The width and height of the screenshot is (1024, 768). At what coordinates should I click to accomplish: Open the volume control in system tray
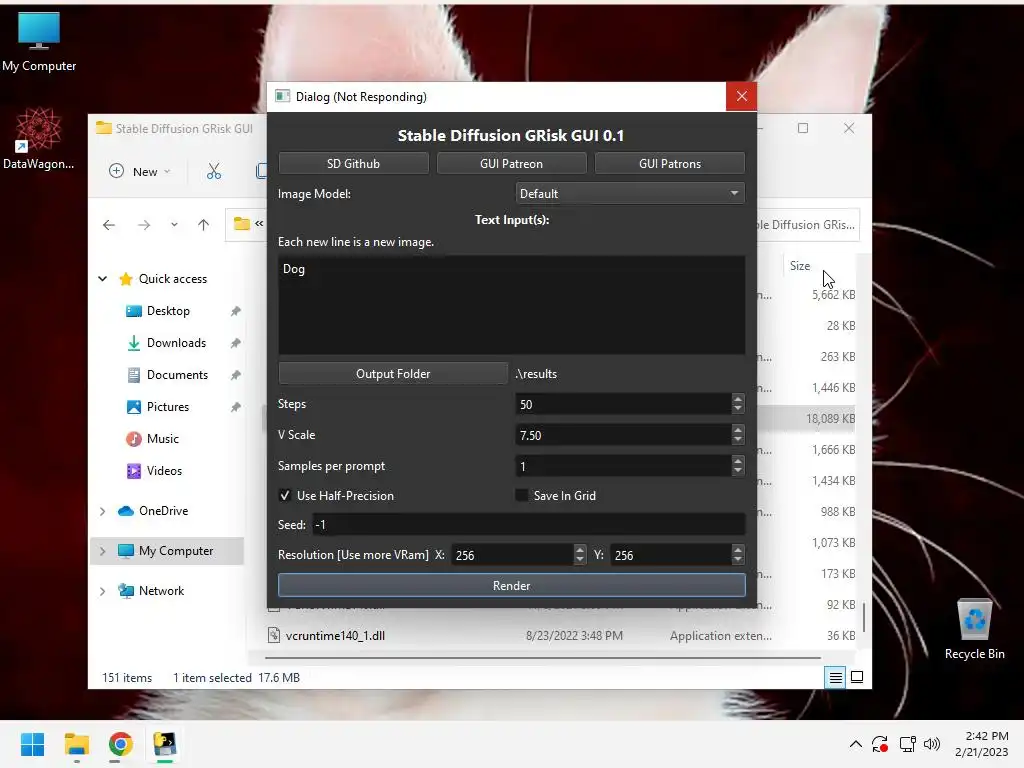pyautogui.click(x=932, y=744)
